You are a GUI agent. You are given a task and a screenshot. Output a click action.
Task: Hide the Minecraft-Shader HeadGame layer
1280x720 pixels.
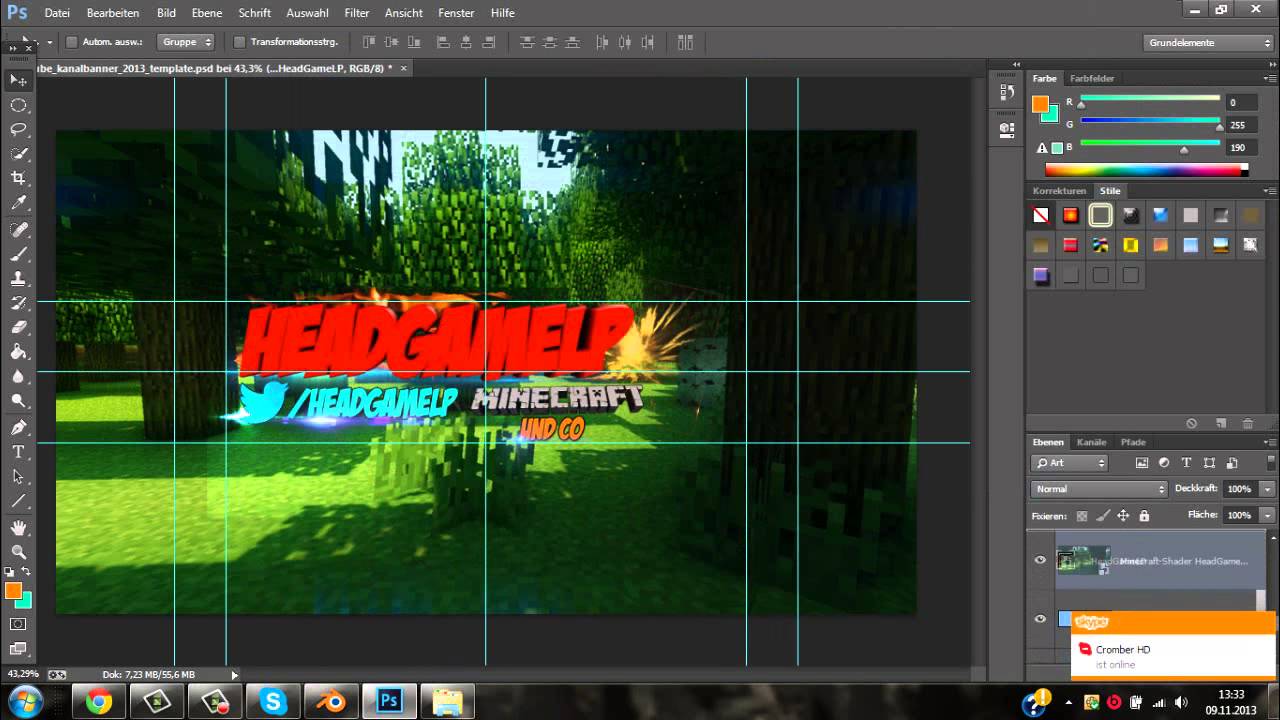point(1040,560)
